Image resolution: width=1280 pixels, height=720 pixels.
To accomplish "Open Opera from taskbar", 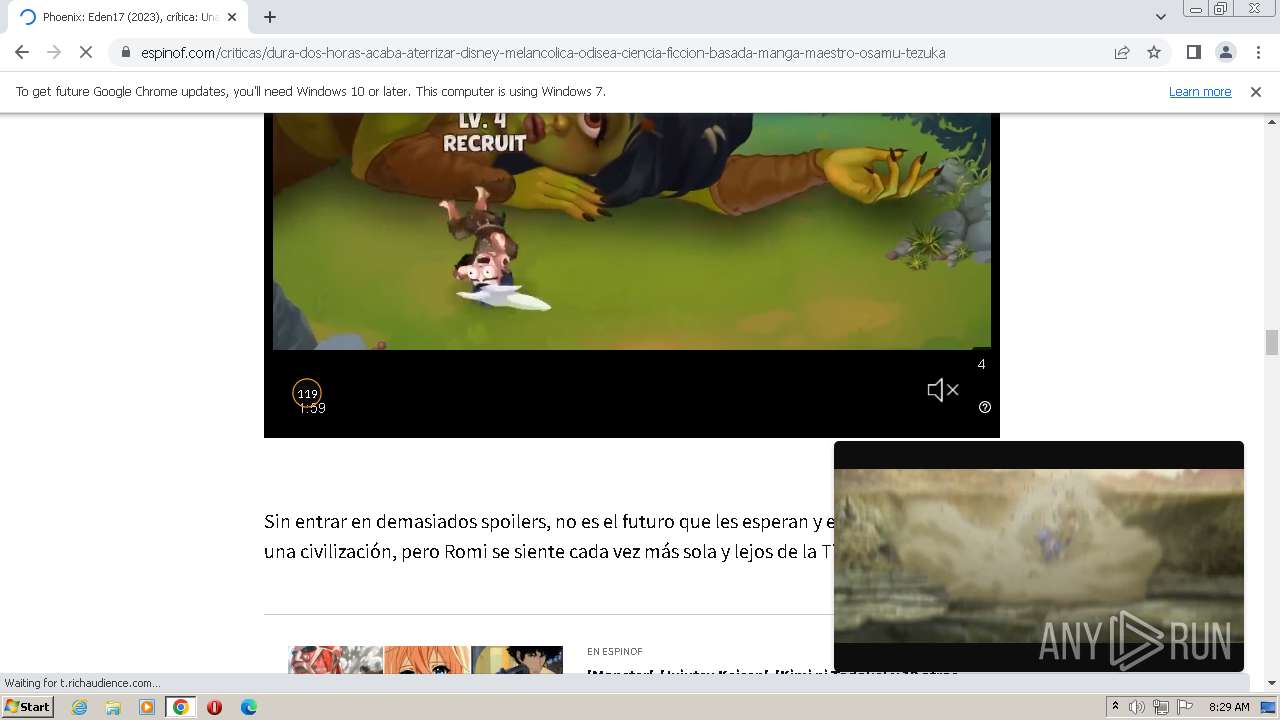I will pos(214,707).
